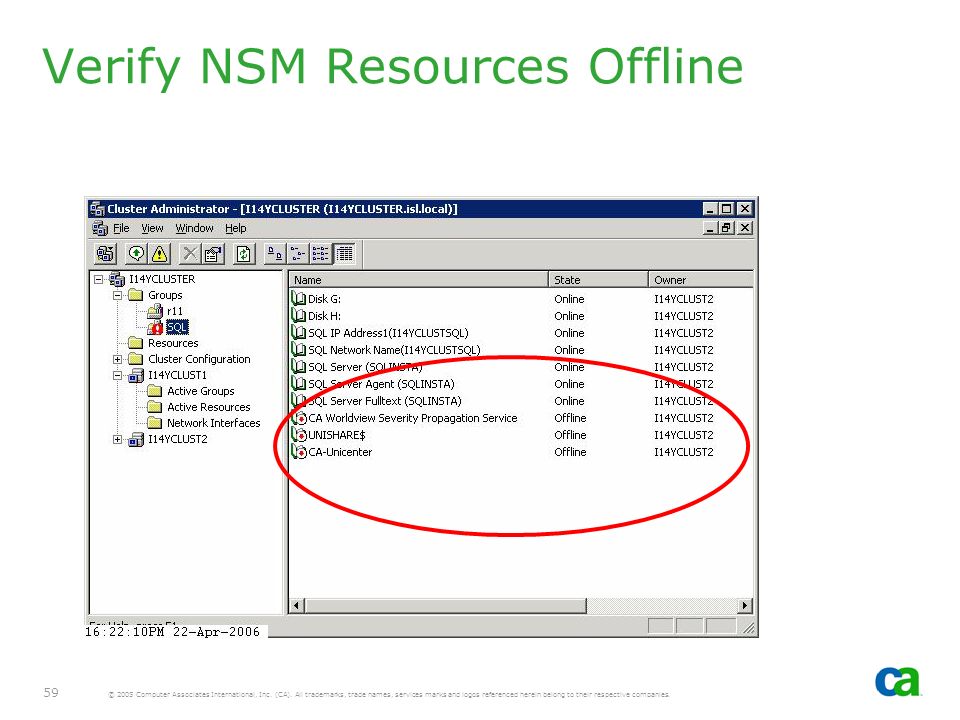Restore the inner MDI child window
The width and height of the screenshot is (960, 720).
tap(726, 228)
